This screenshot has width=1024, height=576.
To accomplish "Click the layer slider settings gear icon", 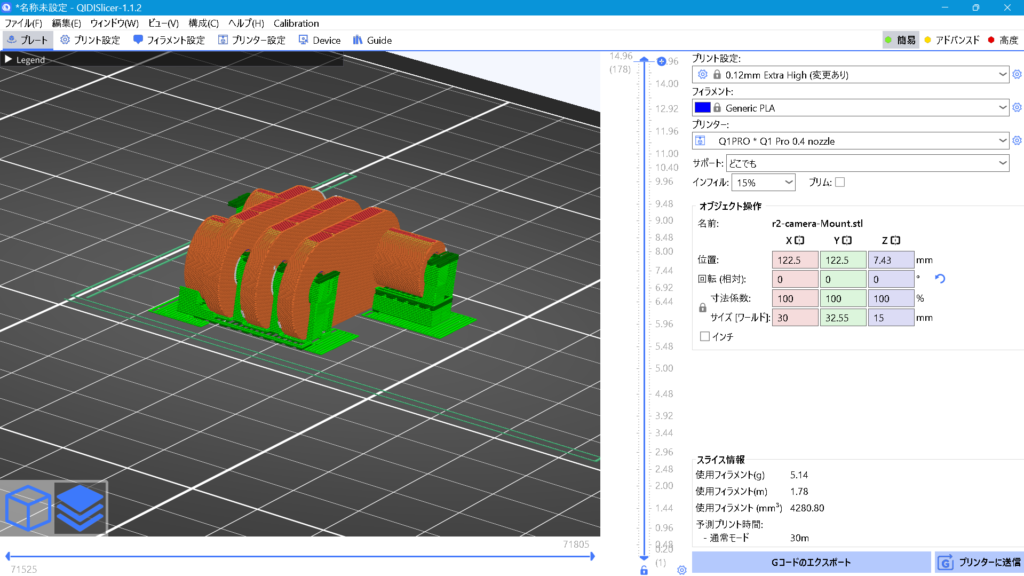I will pyautogui.click(x=681, y=569).
